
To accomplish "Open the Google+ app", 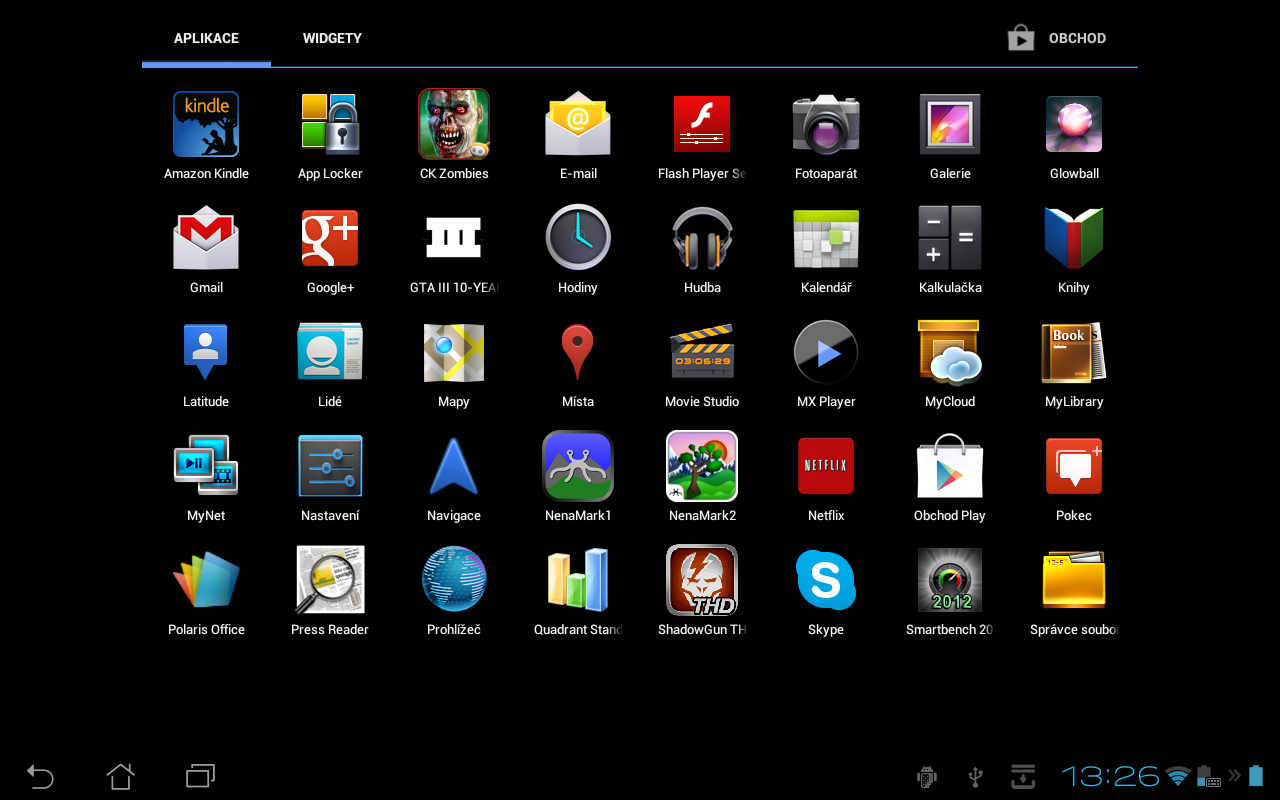I will [x=330, y=238].
